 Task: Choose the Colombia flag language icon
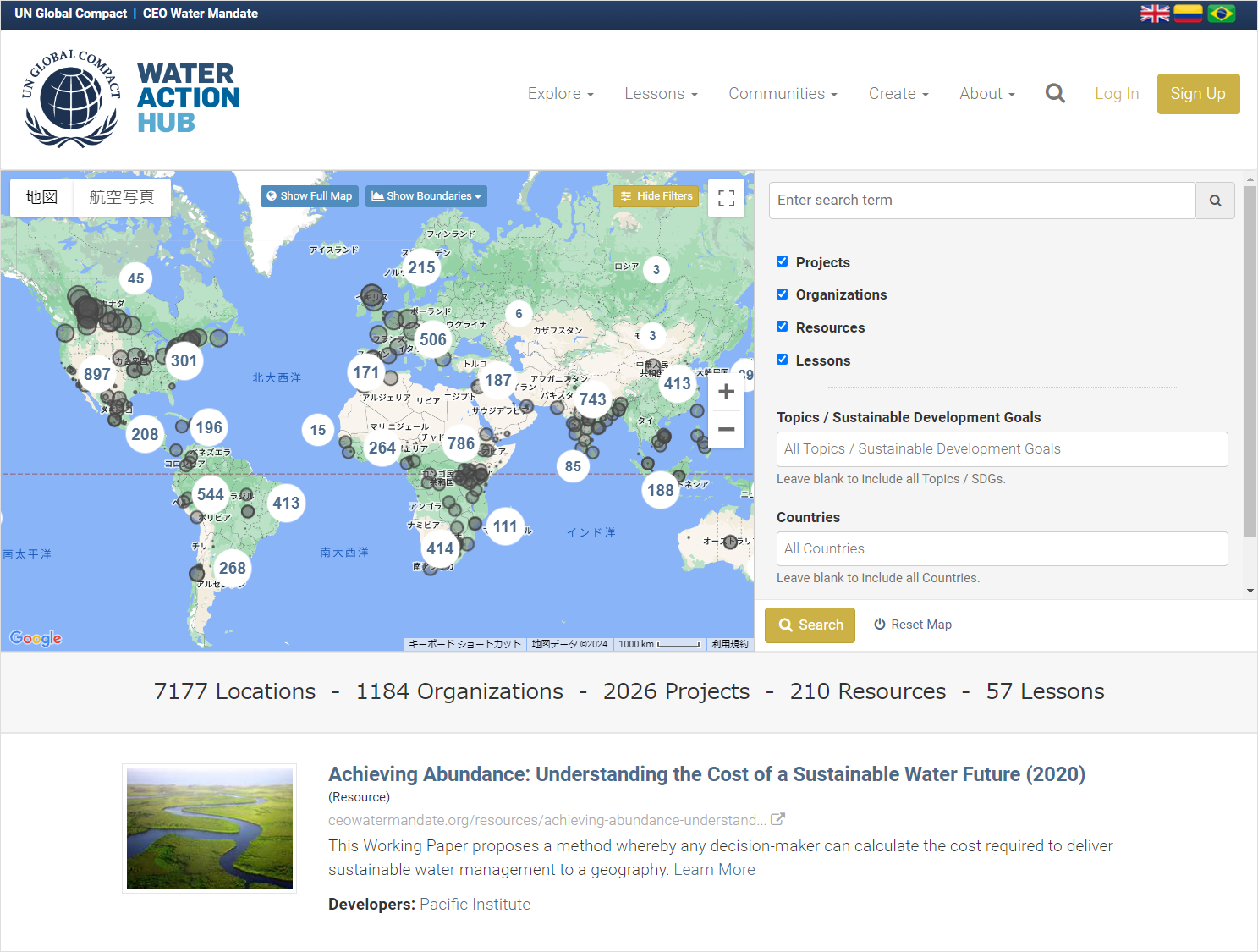pyautogui.click(x=1188, y=14)
